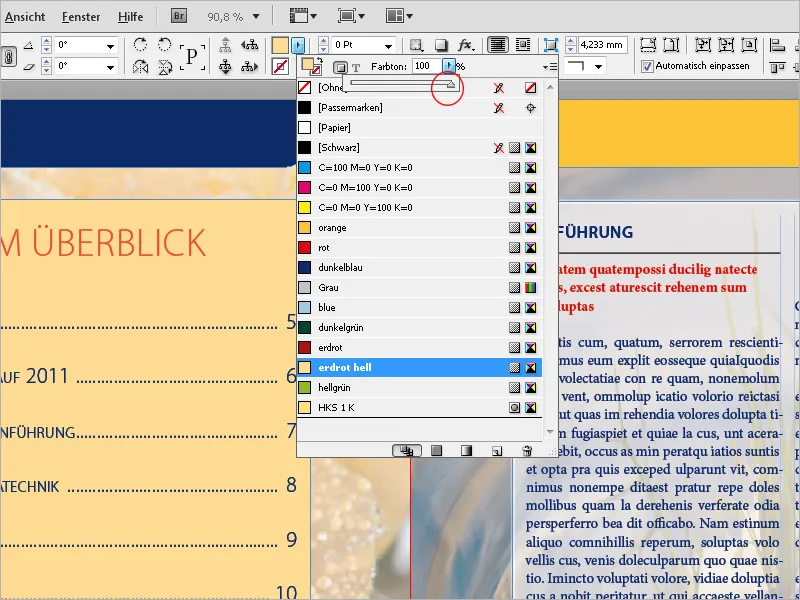Click the left-align text icon
The height and width of the screenshot is (600, 800).
click(497, 44)
